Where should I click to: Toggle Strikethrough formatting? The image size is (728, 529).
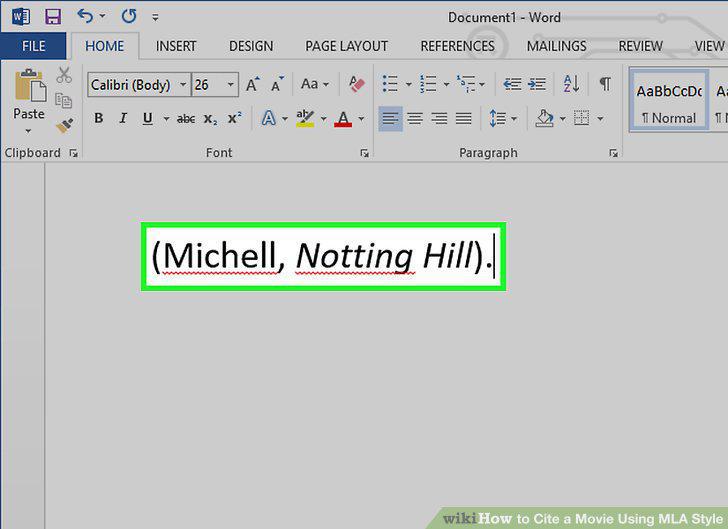[186, 119]
